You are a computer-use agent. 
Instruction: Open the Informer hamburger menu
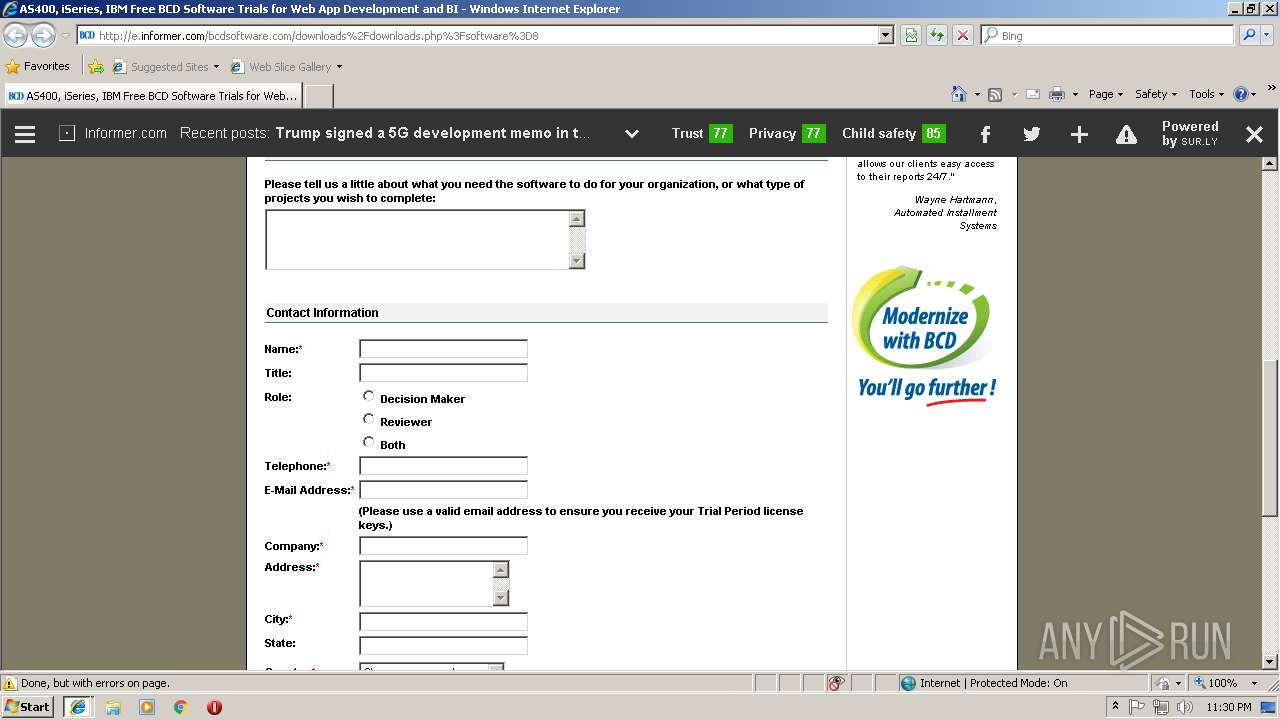click(x=25, y=134)
